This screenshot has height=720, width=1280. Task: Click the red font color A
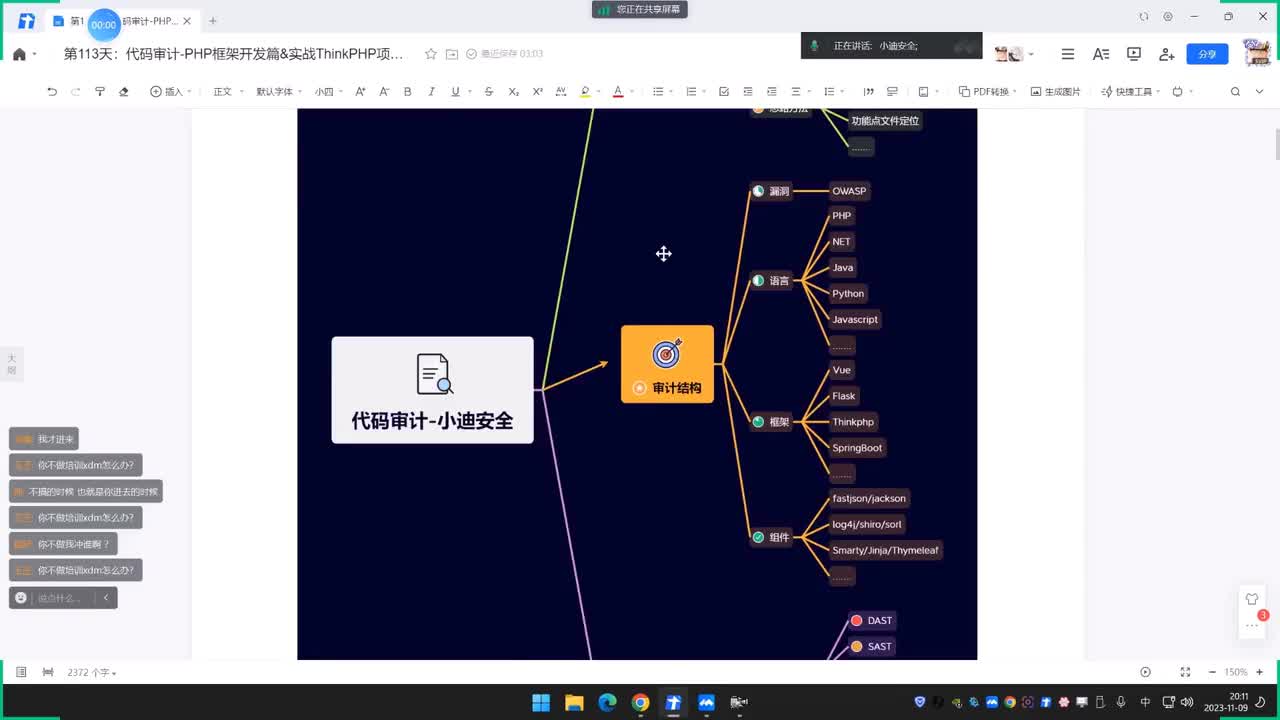click(617, 91)
